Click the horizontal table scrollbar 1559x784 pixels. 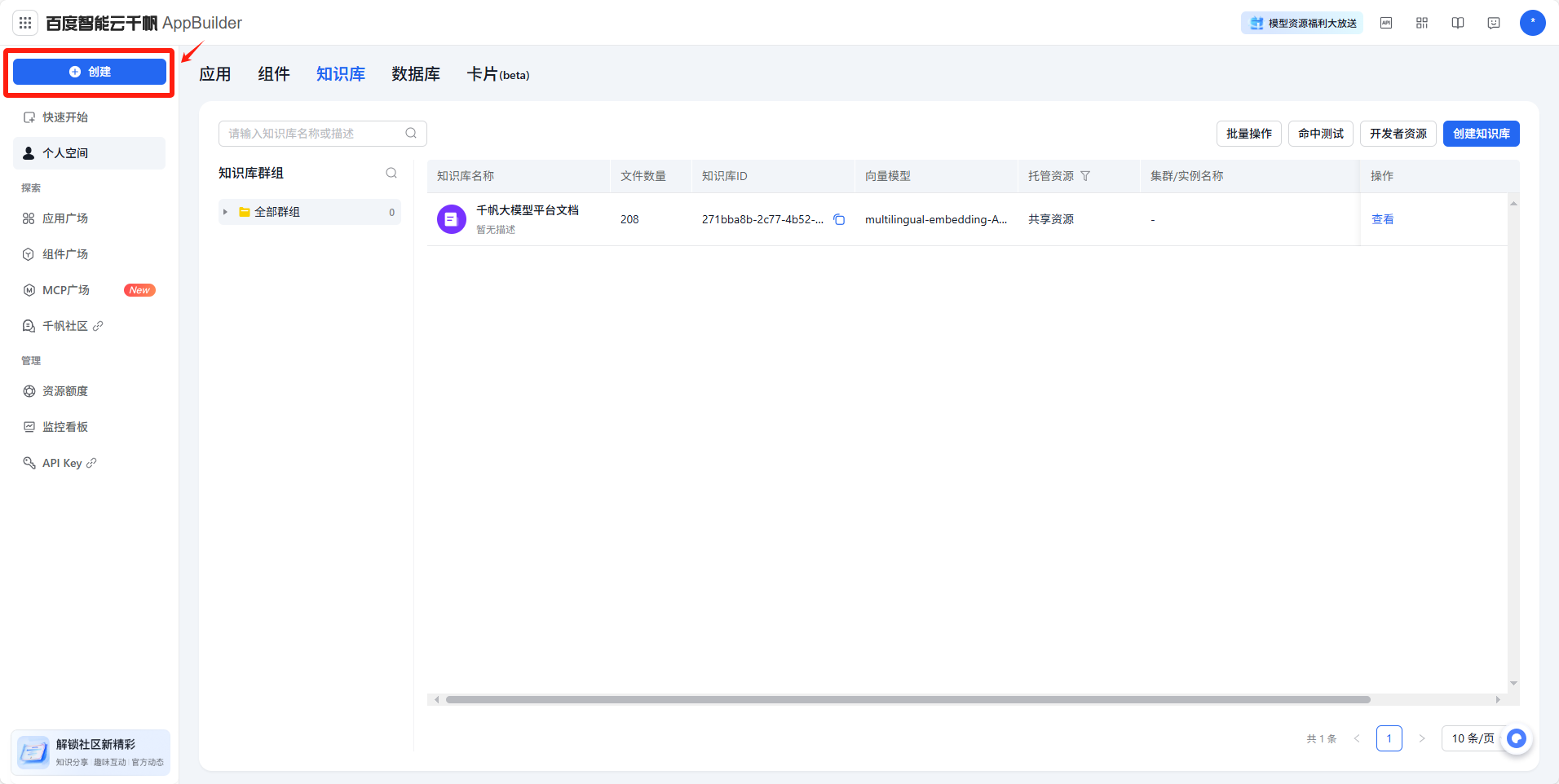coord(907,699)
